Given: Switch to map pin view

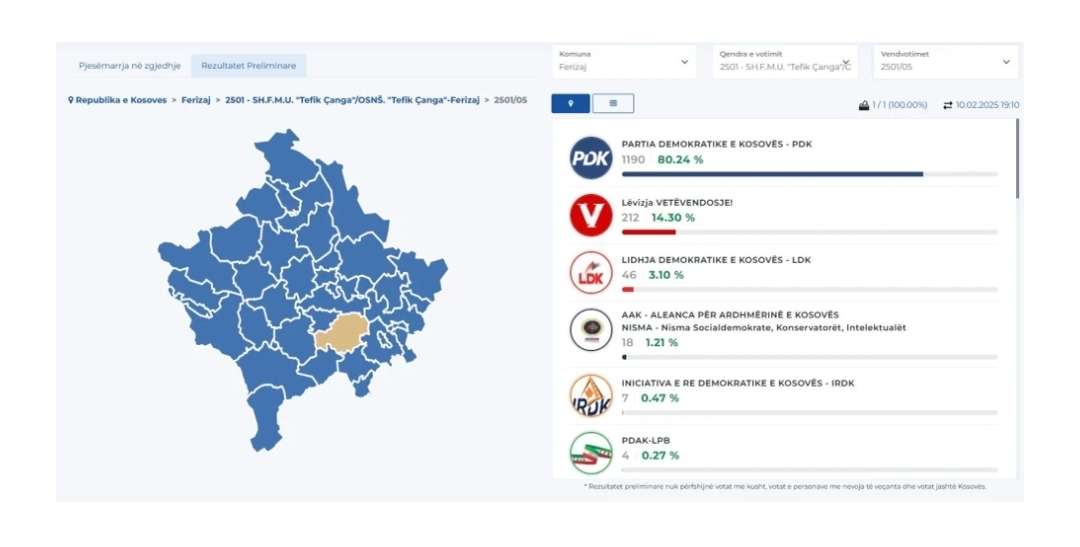Looking at the screenshot, I should (x=571, y=103).
